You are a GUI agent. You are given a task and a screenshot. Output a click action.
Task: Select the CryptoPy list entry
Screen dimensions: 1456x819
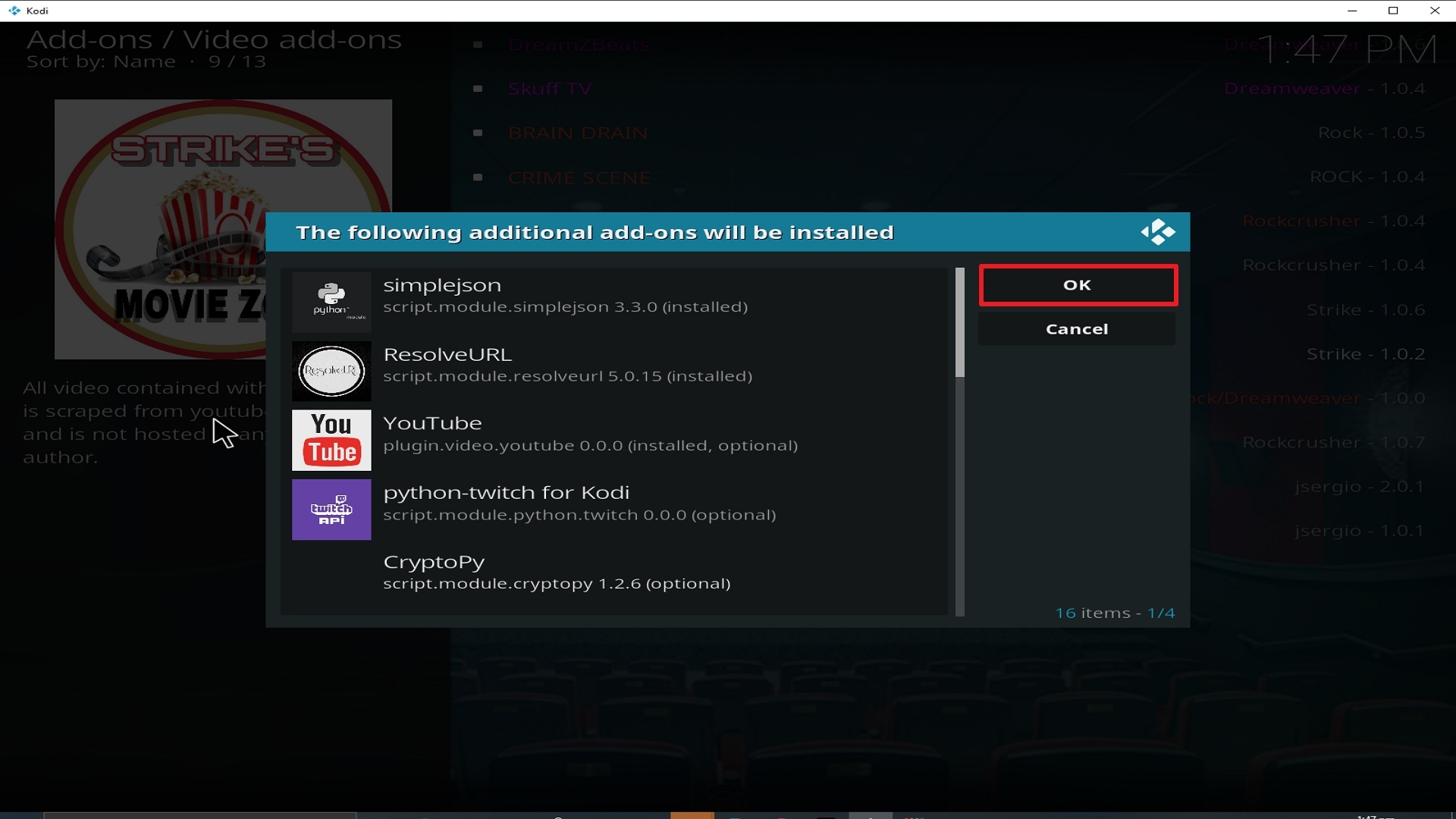click(x=614, y=573)
